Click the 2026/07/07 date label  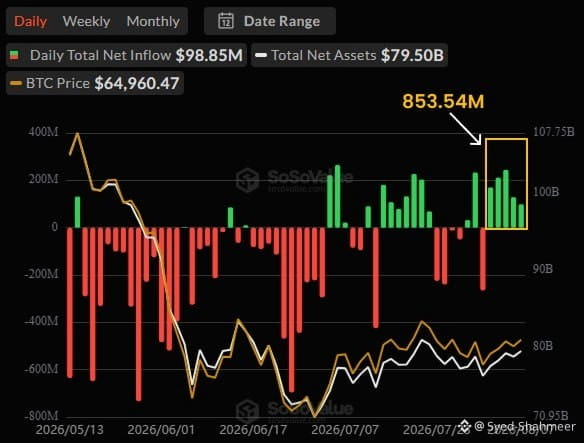345,430
